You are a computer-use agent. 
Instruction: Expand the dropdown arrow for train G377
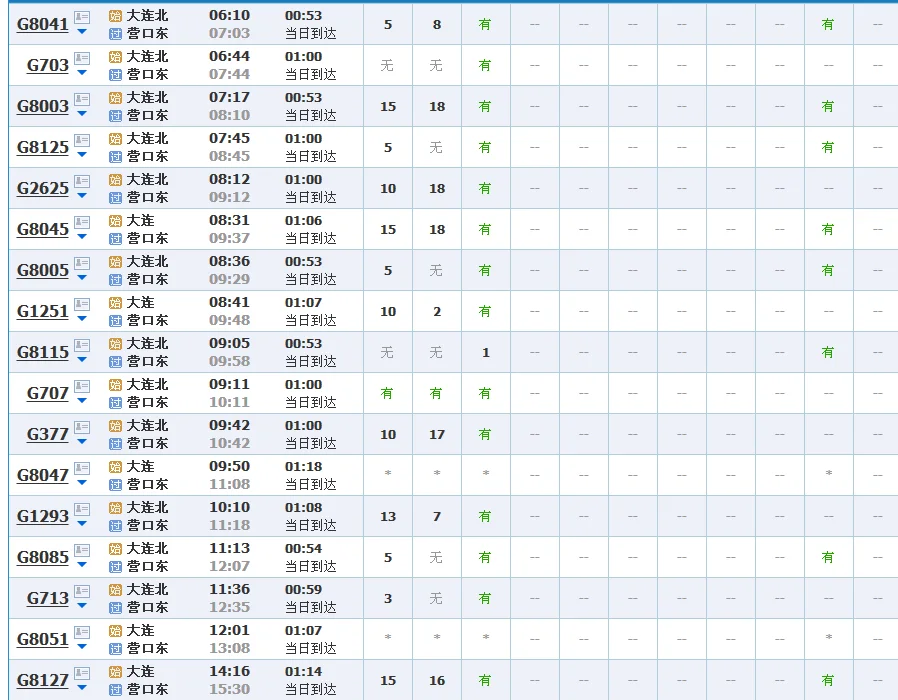click(82, 442)
